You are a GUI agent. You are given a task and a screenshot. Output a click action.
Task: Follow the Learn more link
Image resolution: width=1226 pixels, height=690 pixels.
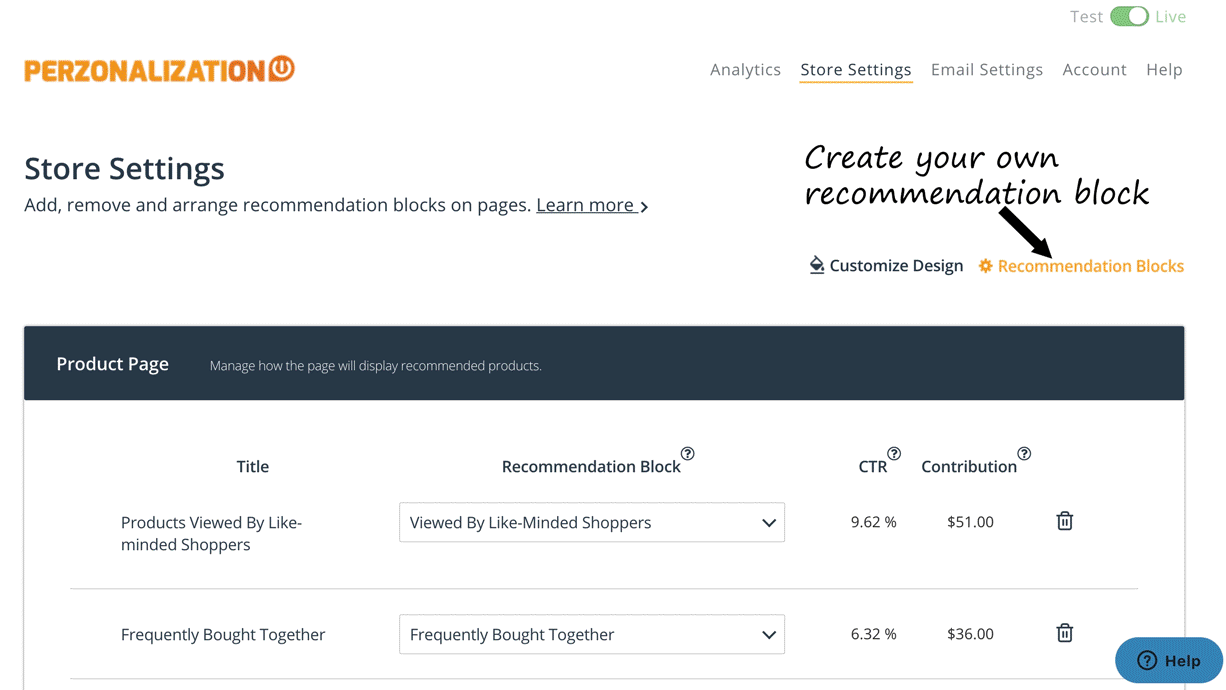[x=592, y=205]
